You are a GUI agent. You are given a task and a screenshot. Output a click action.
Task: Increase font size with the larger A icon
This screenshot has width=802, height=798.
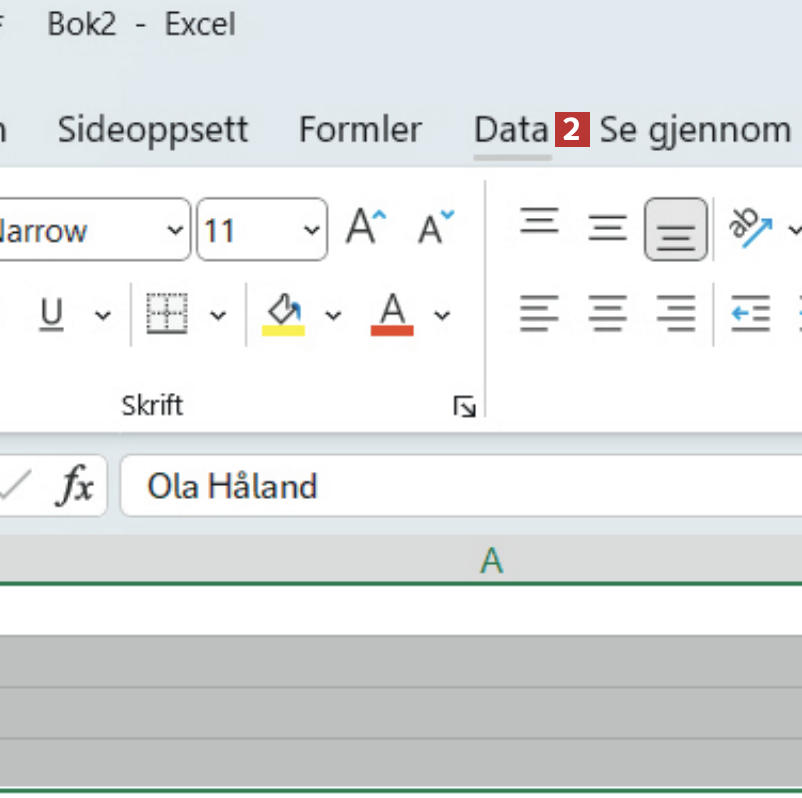coord(365,229)
